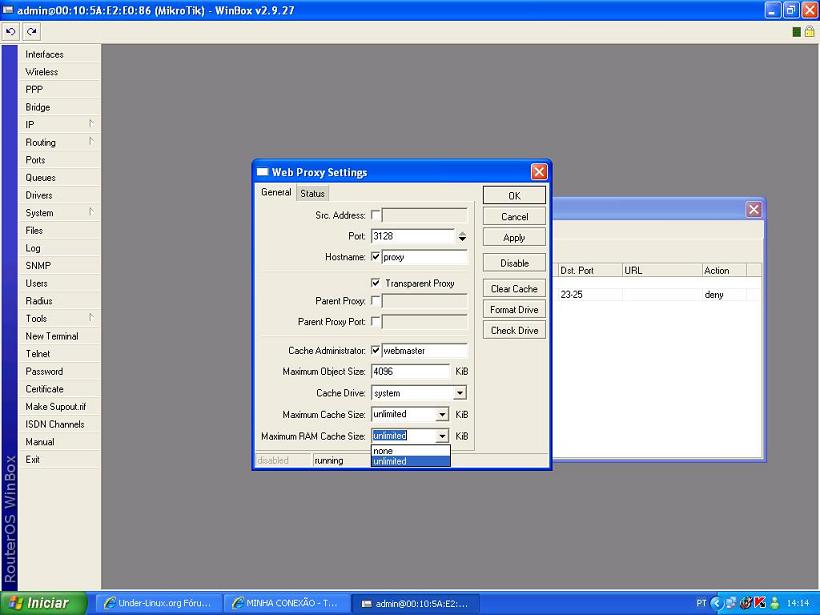
Task: Click the padlock icon at top right
Action: tap(809, 31)
